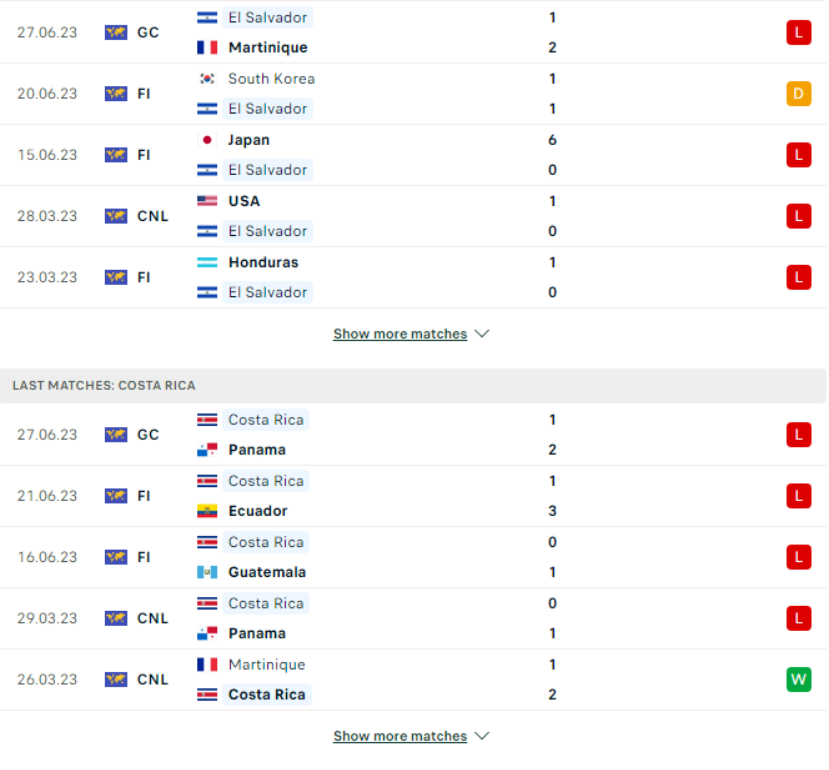This screenshot has height=770, width=829.
Task: Click red L badge for Japan match
Action: pos(798,155)
